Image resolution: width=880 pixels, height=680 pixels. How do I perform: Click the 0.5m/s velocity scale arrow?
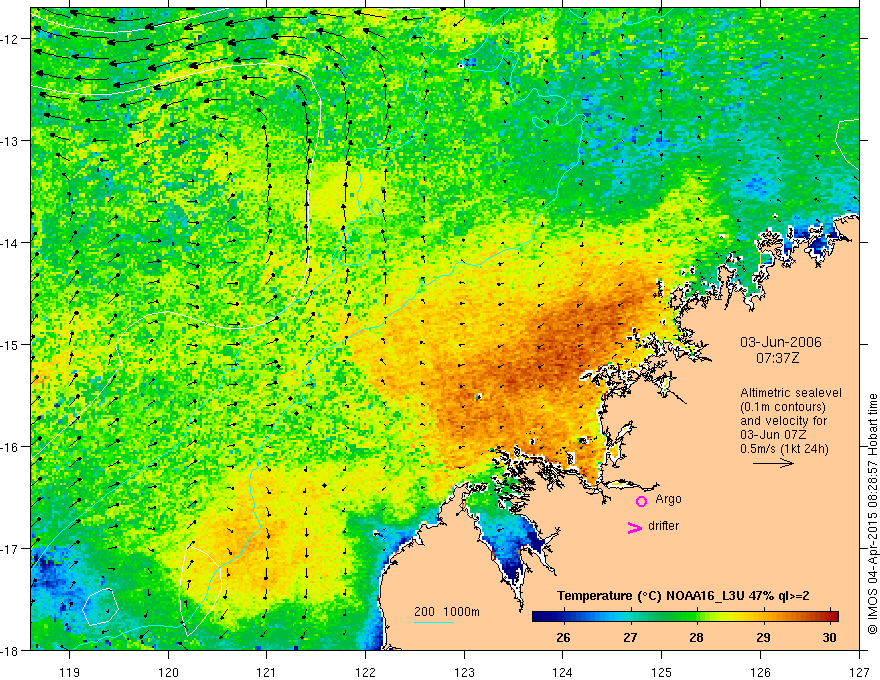click(773, 463)
